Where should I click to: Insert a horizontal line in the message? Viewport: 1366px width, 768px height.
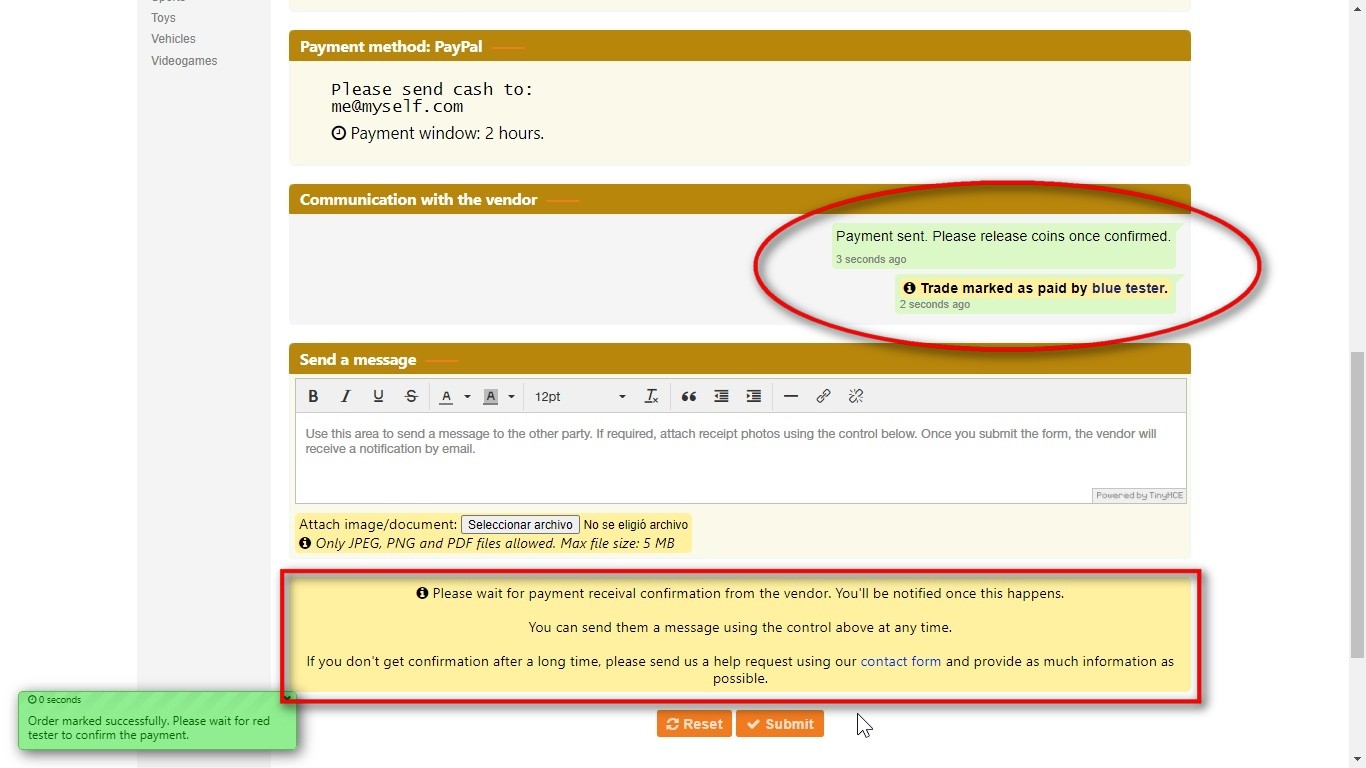pos(791,396)
